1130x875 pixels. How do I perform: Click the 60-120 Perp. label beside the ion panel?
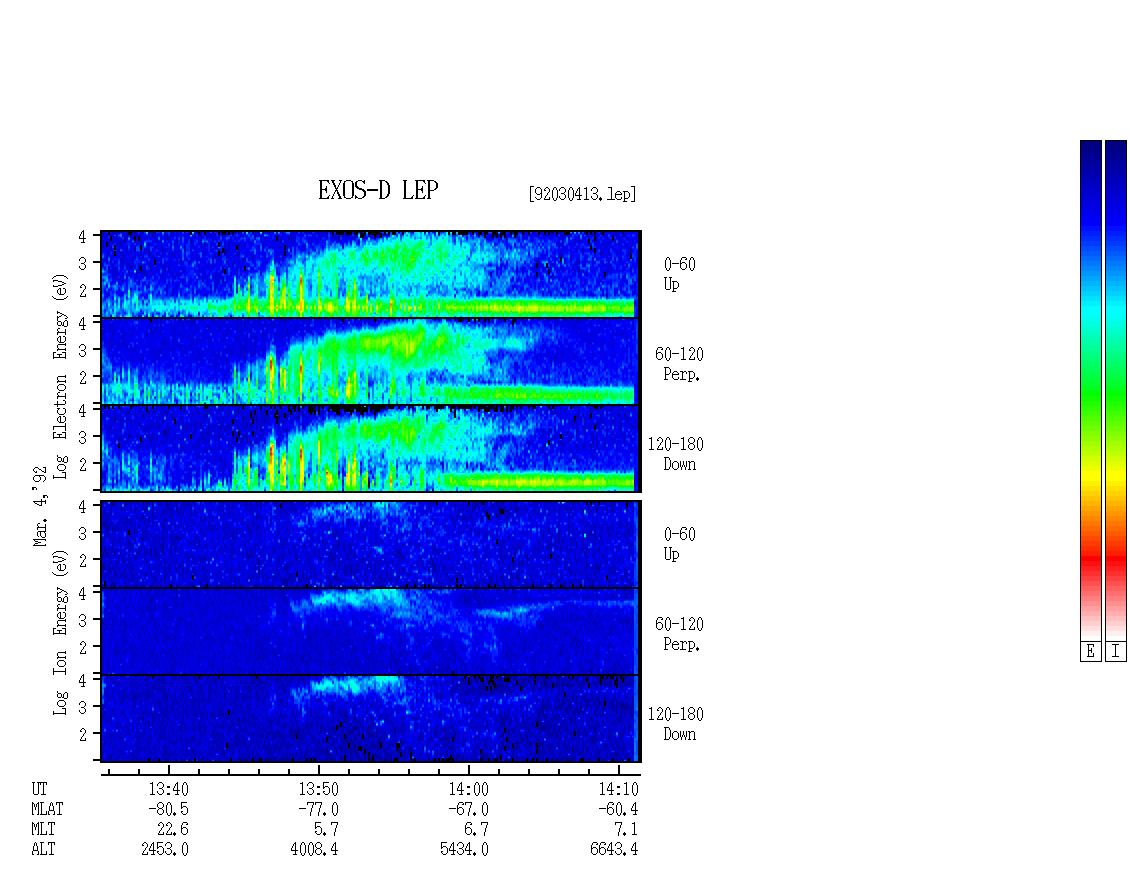click(679, 634)
